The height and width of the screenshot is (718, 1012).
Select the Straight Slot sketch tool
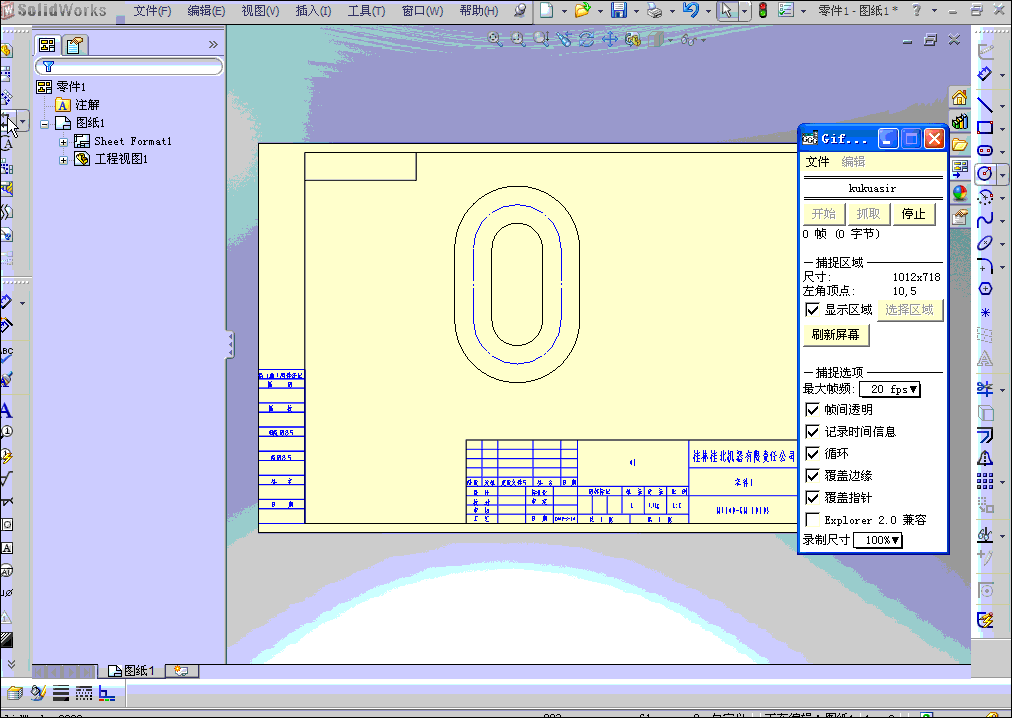tap(985, 150)
